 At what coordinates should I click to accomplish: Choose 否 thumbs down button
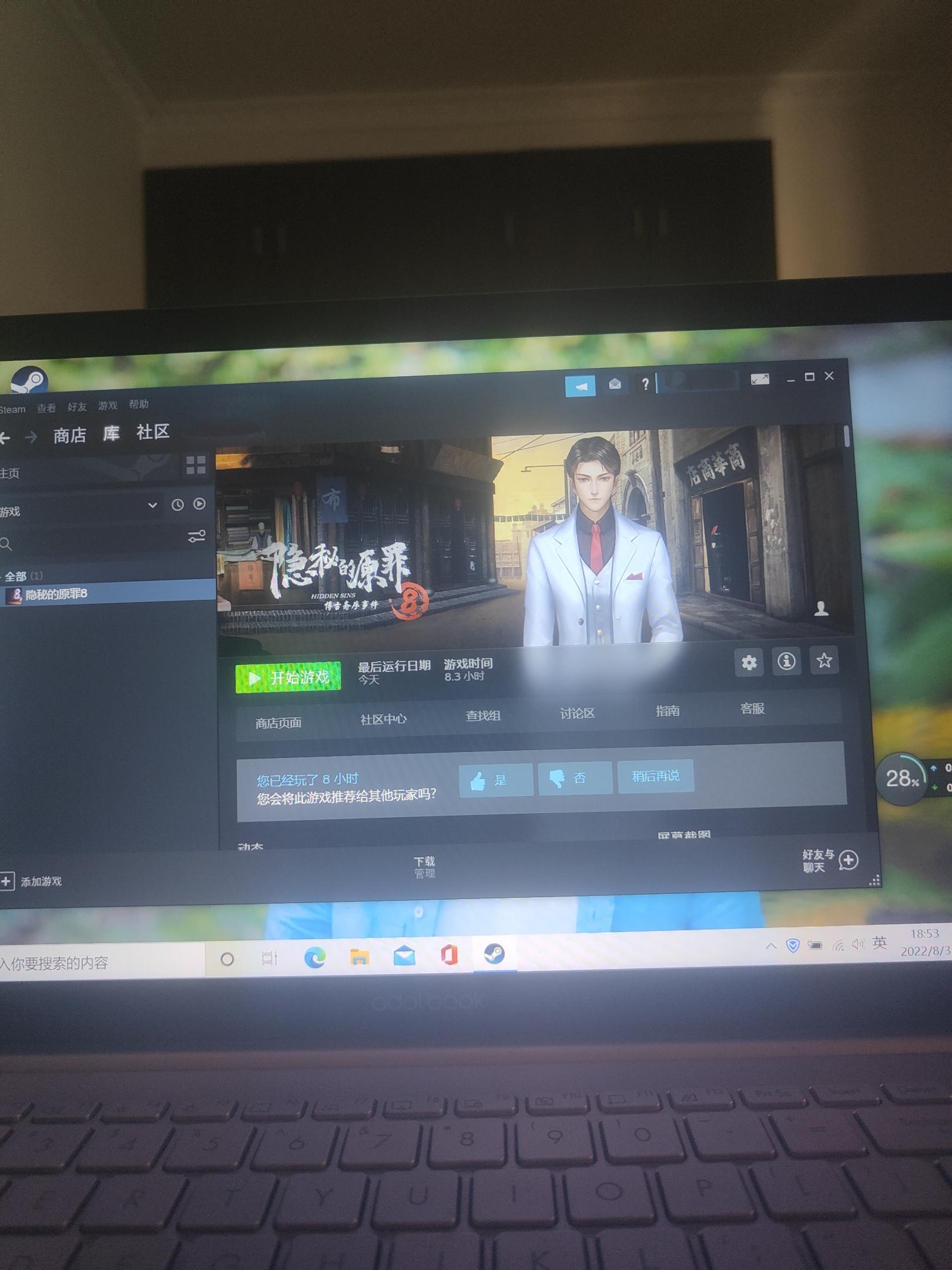point(575,778)
